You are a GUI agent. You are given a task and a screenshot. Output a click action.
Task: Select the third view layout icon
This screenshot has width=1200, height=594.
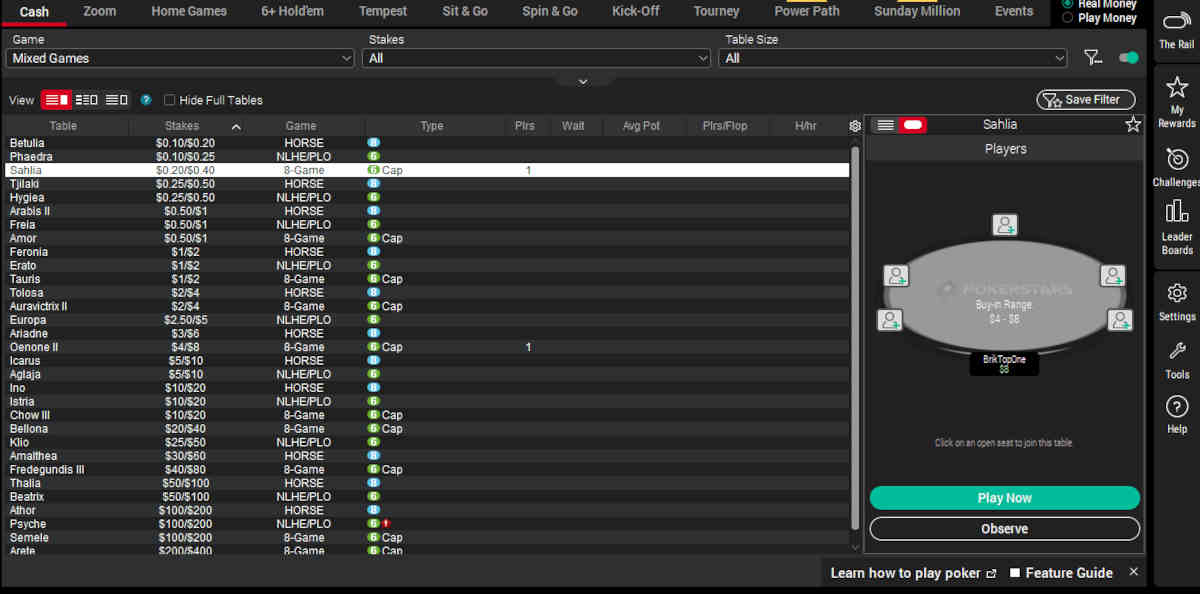[x=117, y=100]
